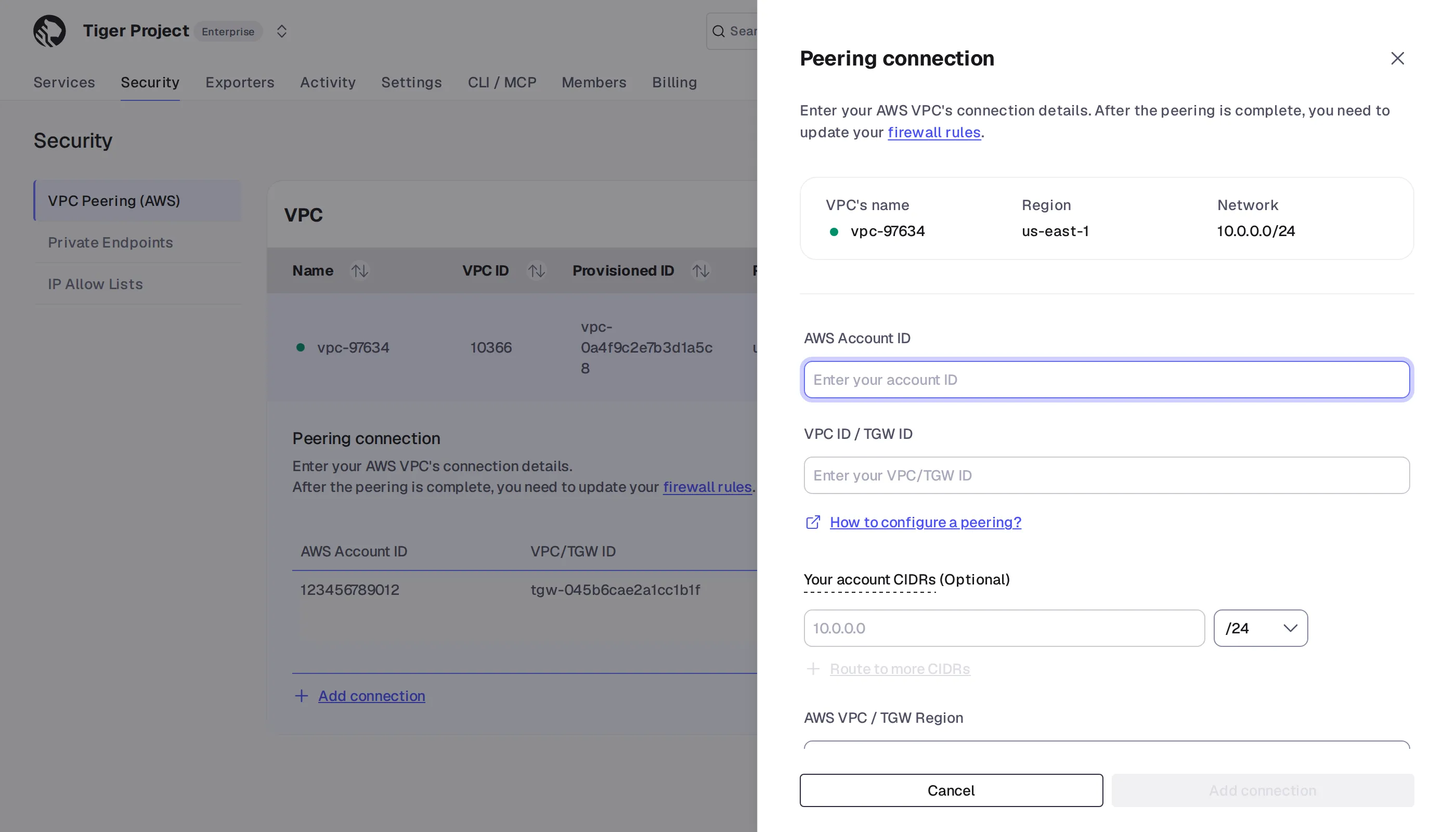1456x832 pixels.
Task: Click Route to more CIDRs link
Action: [900, 669]
